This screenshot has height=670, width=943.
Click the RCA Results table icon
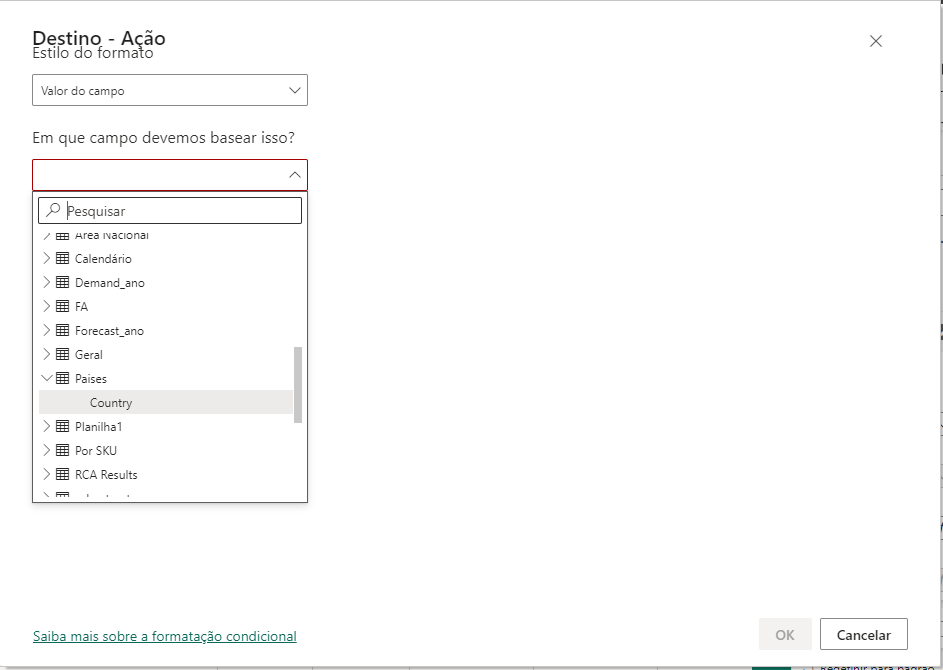coord(63,475)
